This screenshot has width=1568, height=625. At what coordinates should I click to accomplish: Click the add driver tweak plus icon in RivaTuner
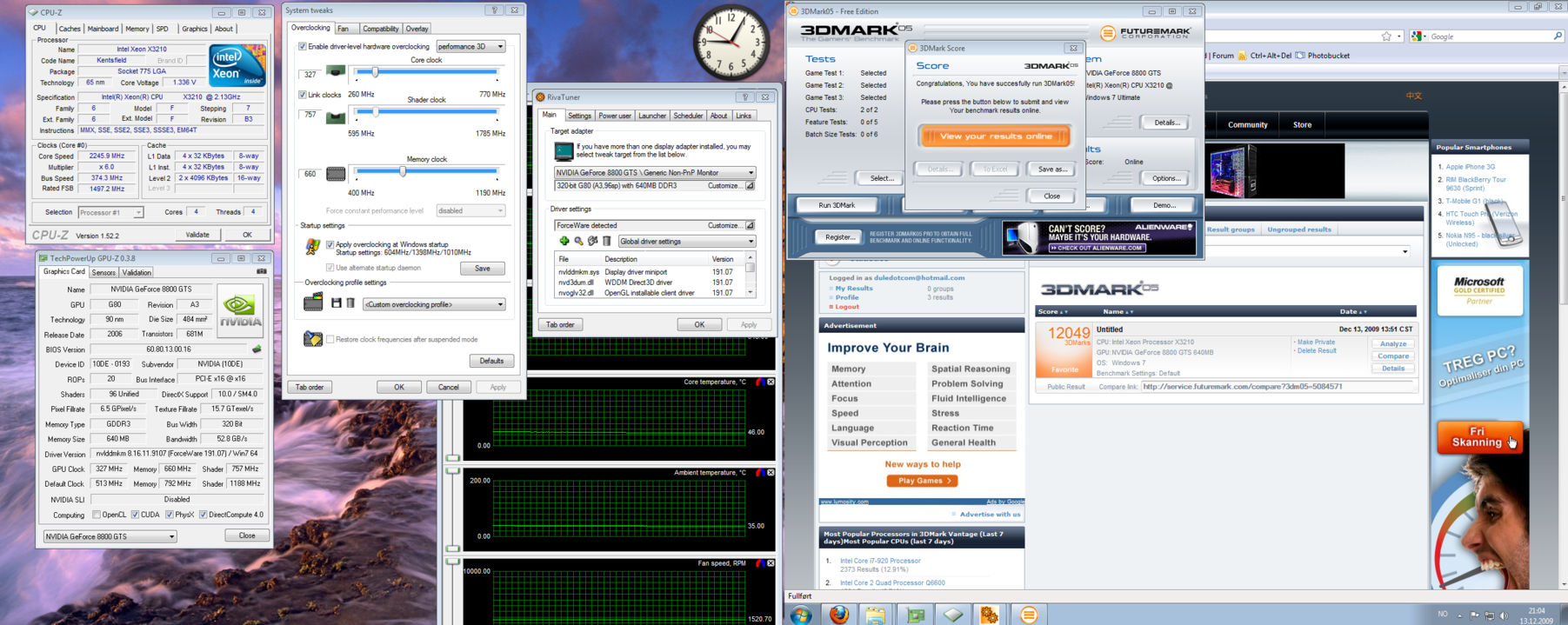564,242
